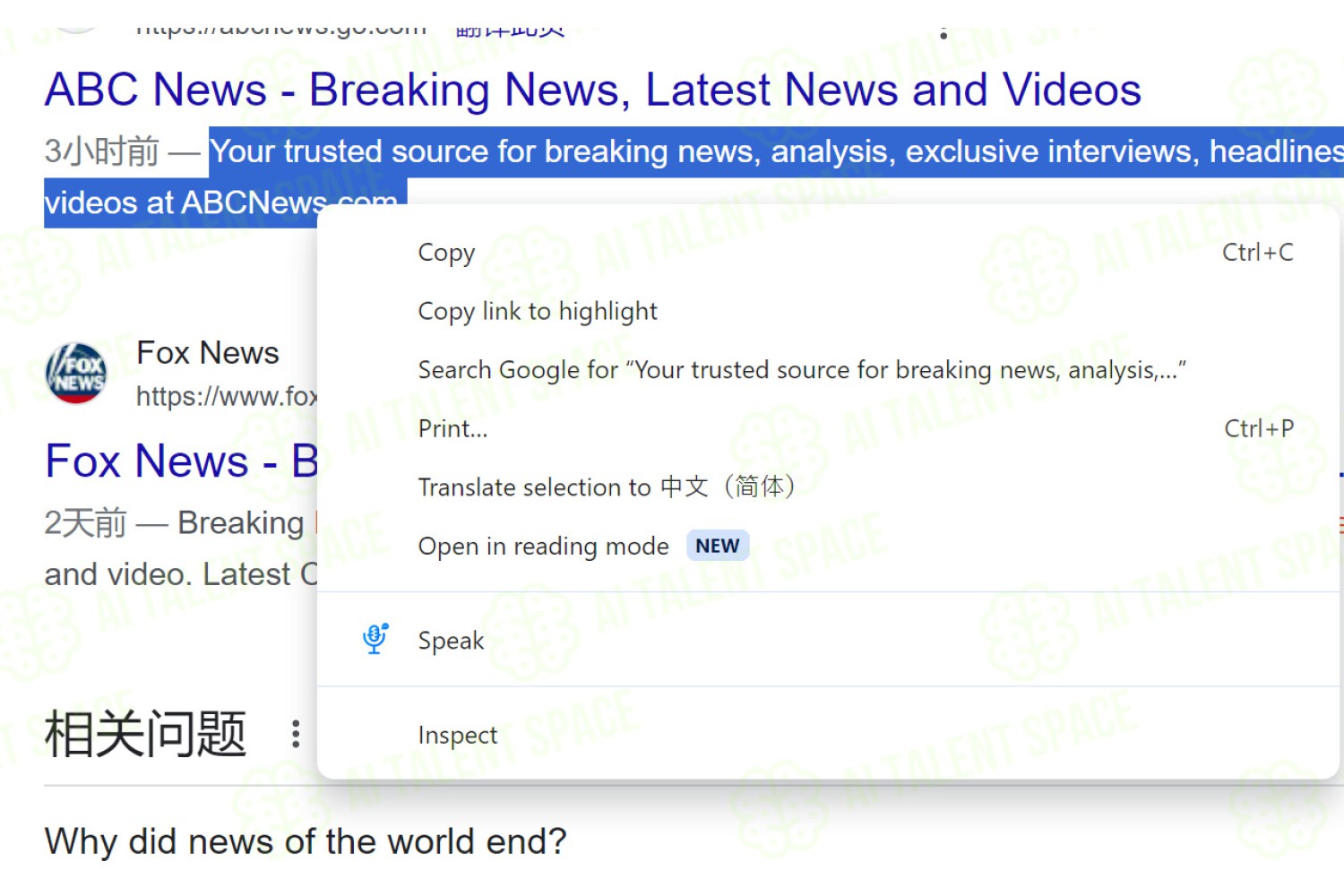The width and height of the screenshot is (1344, 896).
Task: Click the abcnews.go.com URL at top
Action: (281, 30)
